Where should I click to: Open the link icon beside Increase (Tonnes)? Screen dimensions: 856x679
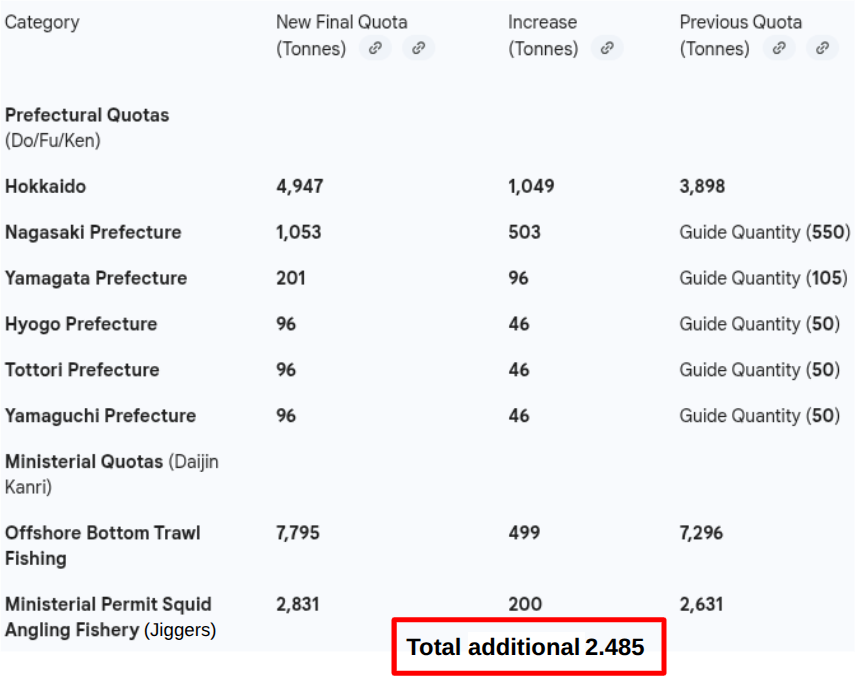[607, 48]
